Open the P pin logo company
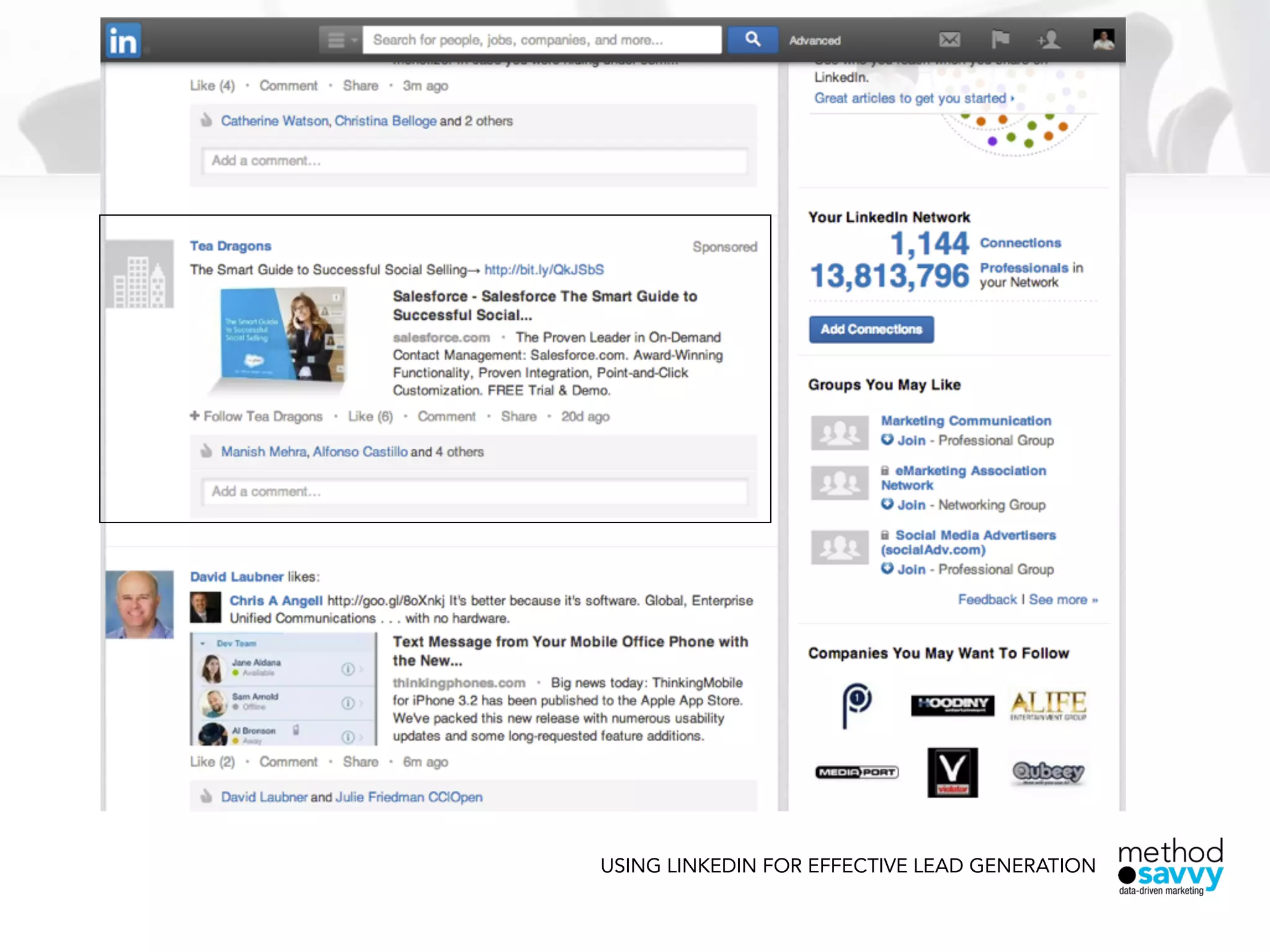Screen dimensions: 1270x952 coord(857,705)
